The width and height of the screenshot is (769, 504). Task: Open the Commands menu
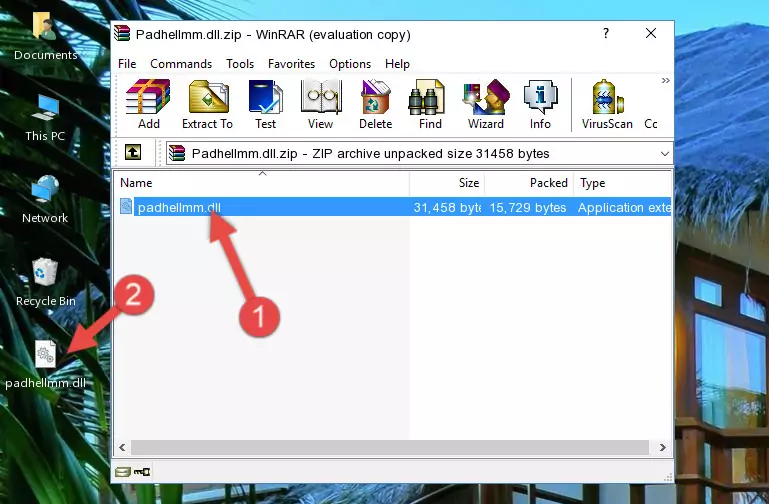tap(181, 64)
